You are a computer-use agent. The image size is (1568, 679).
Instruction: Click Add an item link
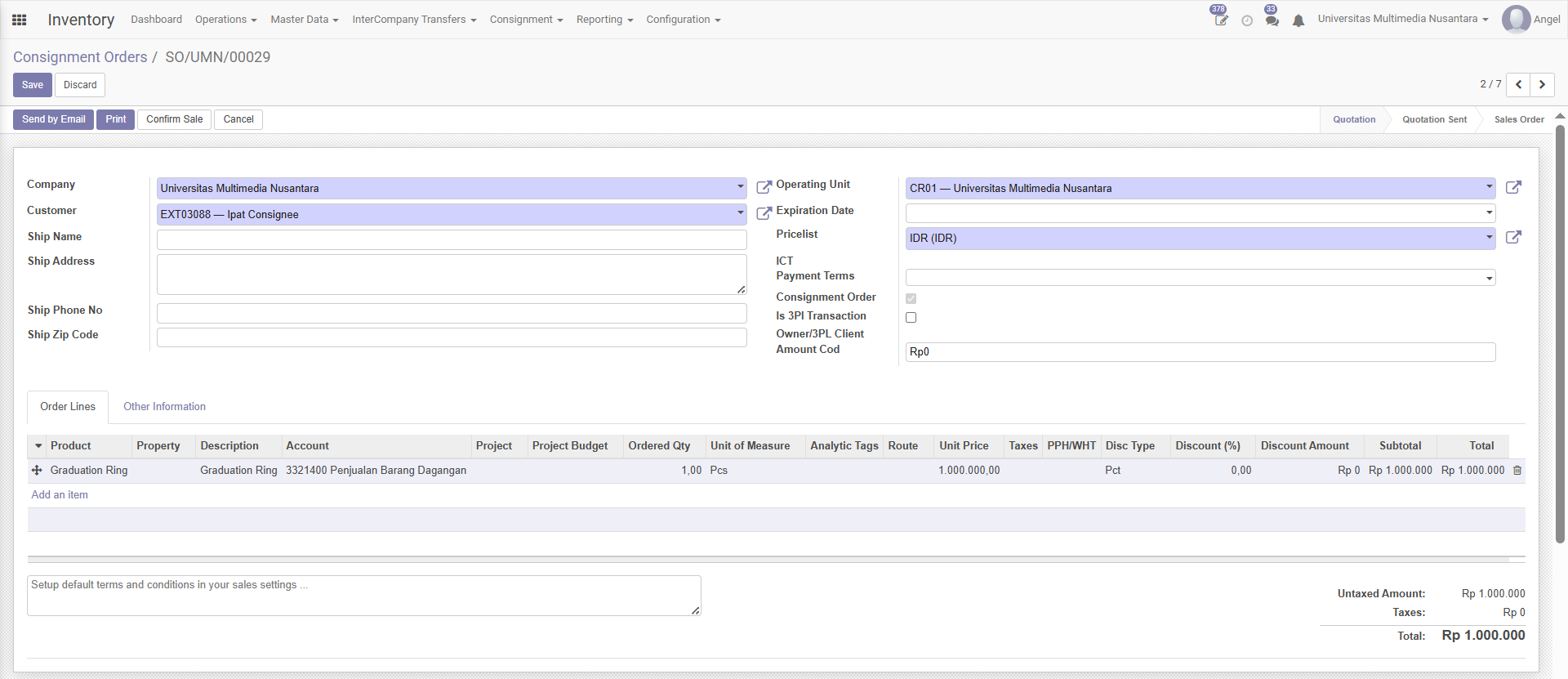(x=60, y=495)
